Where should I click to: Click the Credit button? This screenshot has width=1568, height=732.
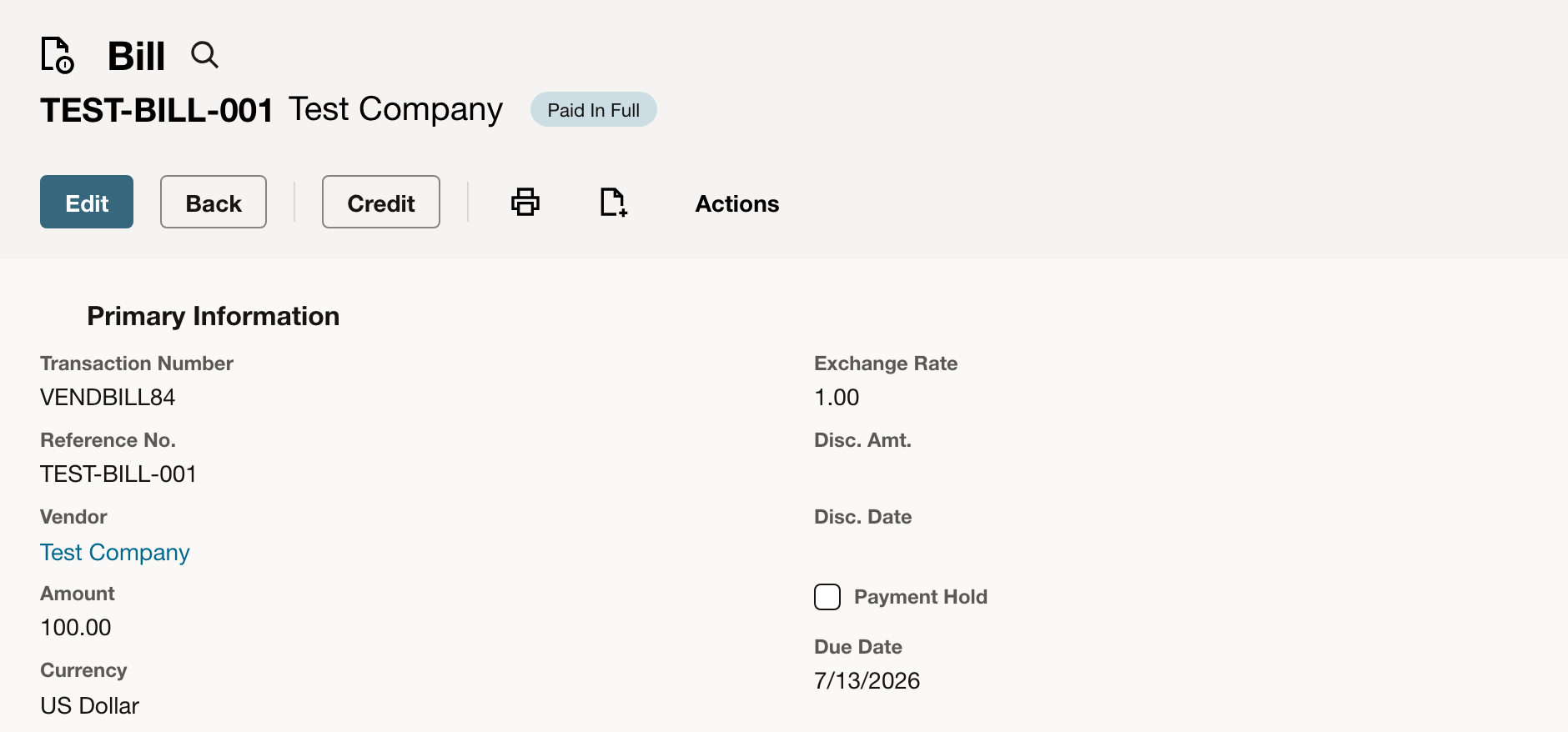click(381, 202)
